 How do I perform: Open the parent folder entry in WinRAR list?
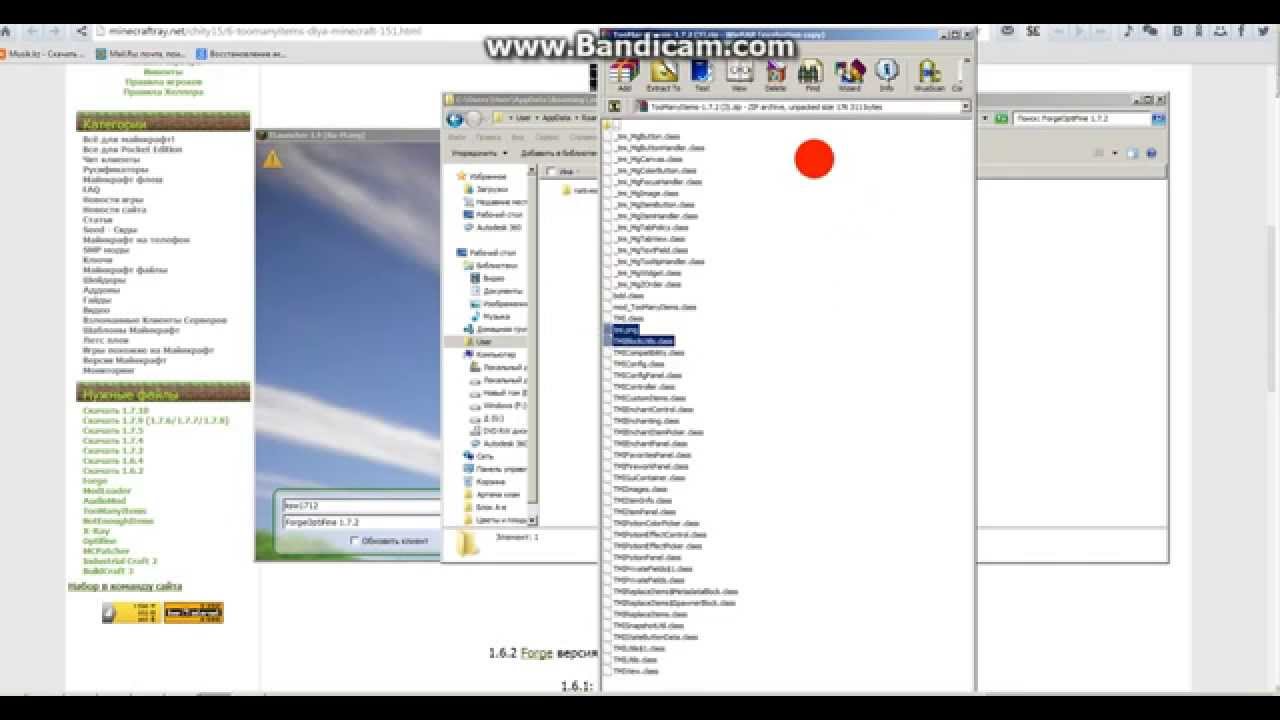coord(611,125)
